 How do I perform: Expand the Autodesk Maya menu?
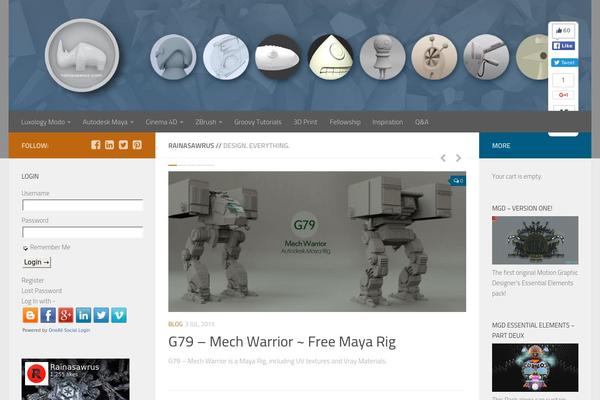click(108, 122)
